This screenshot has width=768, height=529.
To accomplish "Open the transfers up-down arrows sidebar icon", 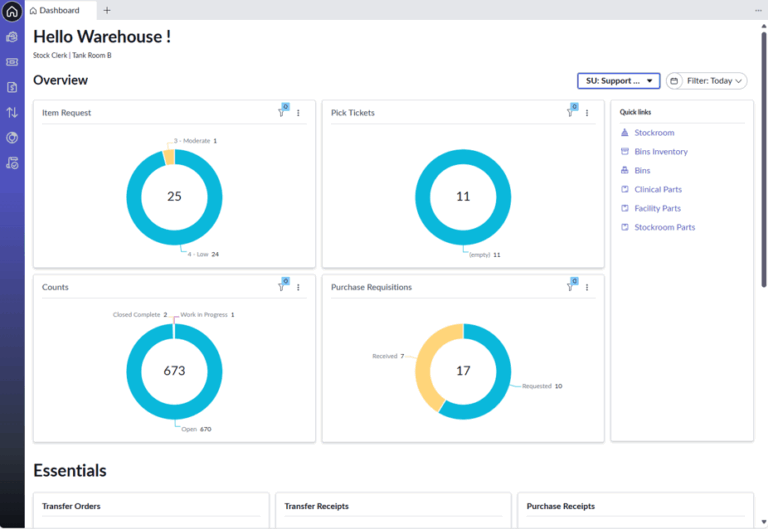I will pos(12,113).
